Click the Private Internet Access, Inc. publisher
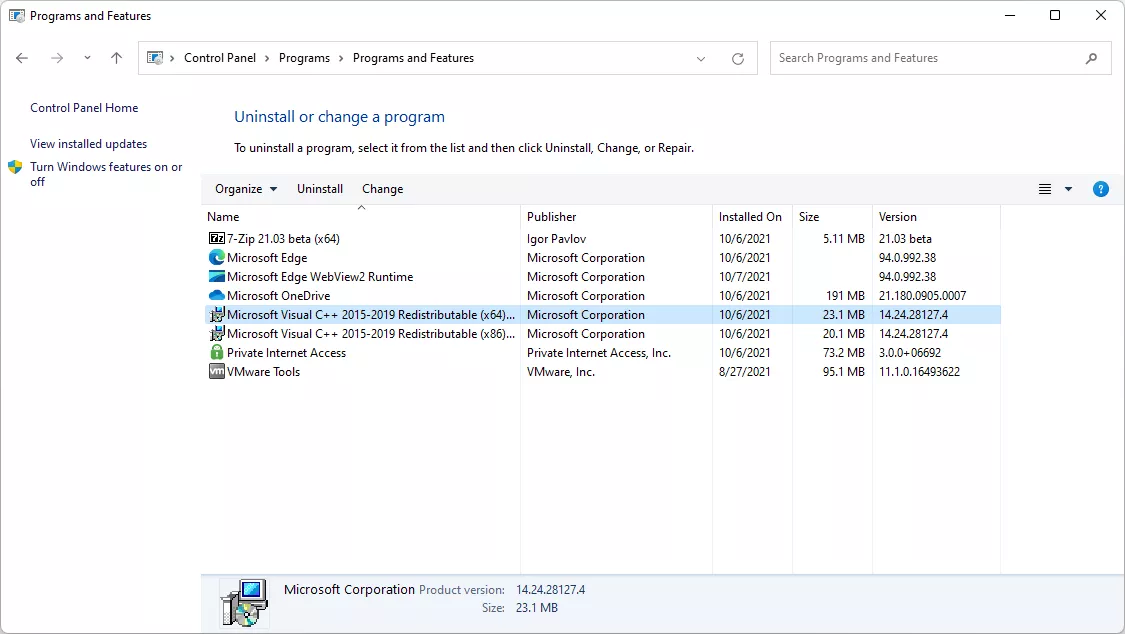The image size is (1125, 634). tap(599, 353)
